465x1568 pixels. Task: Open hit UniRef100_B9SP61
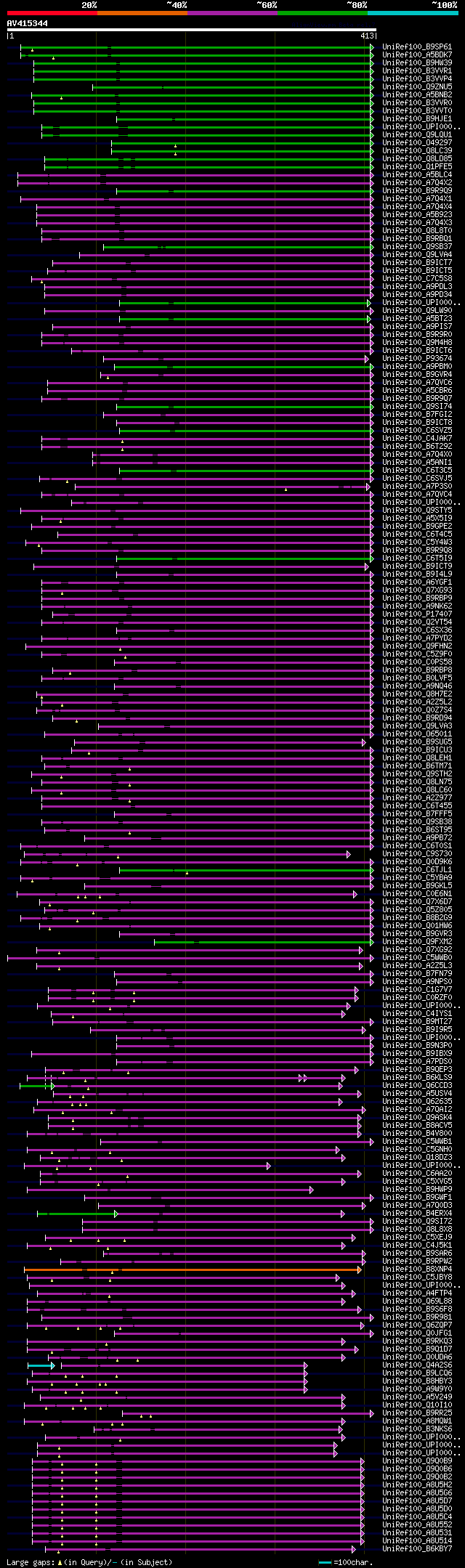[417, 47]
